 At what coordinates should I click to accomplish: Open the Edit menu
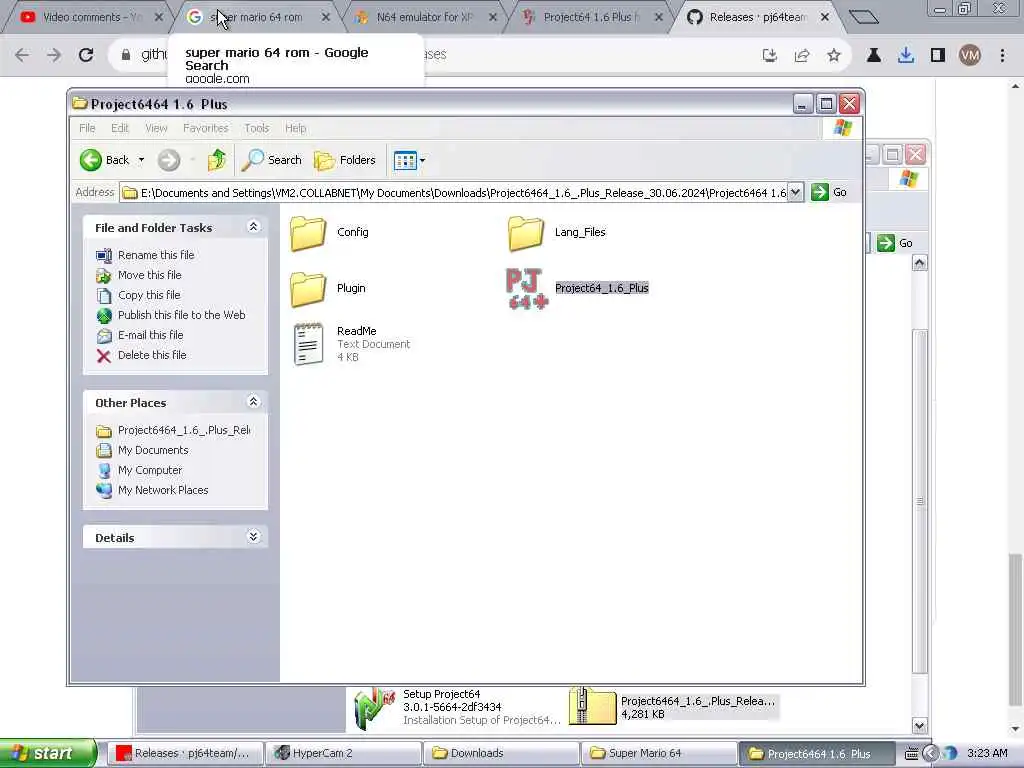coord(120,128)
